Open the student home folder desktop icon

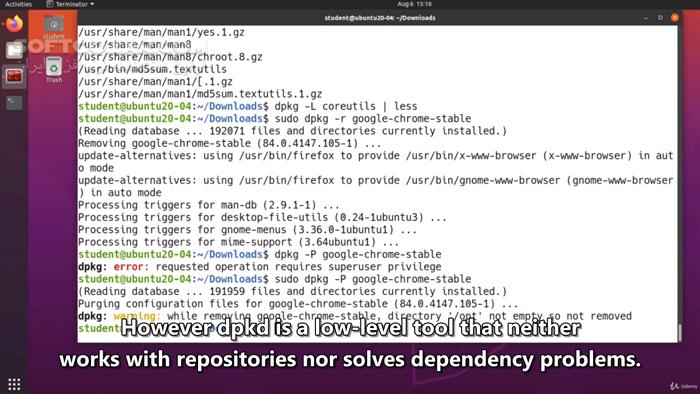click(54, 27)
